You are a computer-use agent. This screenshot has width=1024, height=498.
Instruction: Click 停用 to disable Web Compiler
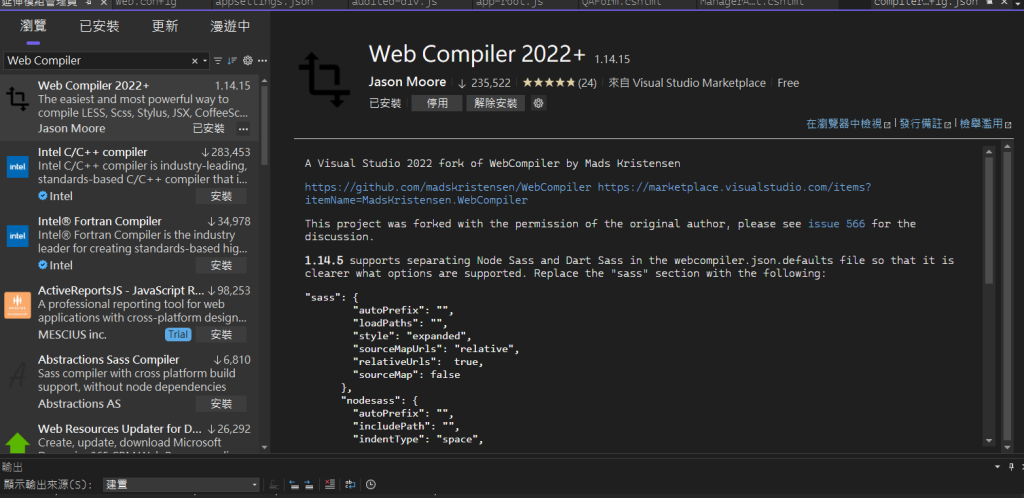point(437,103)
